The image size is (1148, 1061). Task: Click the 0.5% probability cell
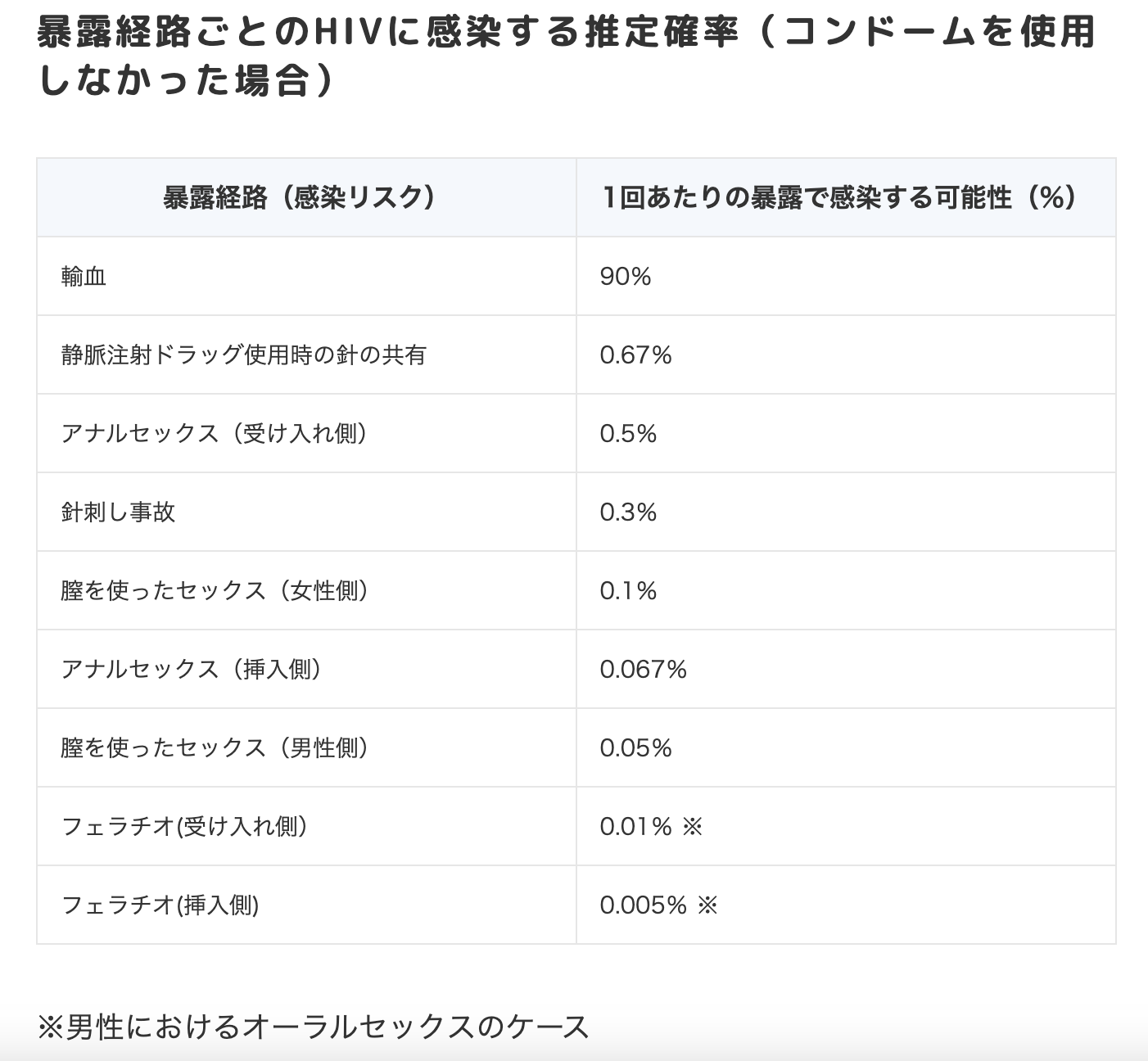click(x=628, y=434)
